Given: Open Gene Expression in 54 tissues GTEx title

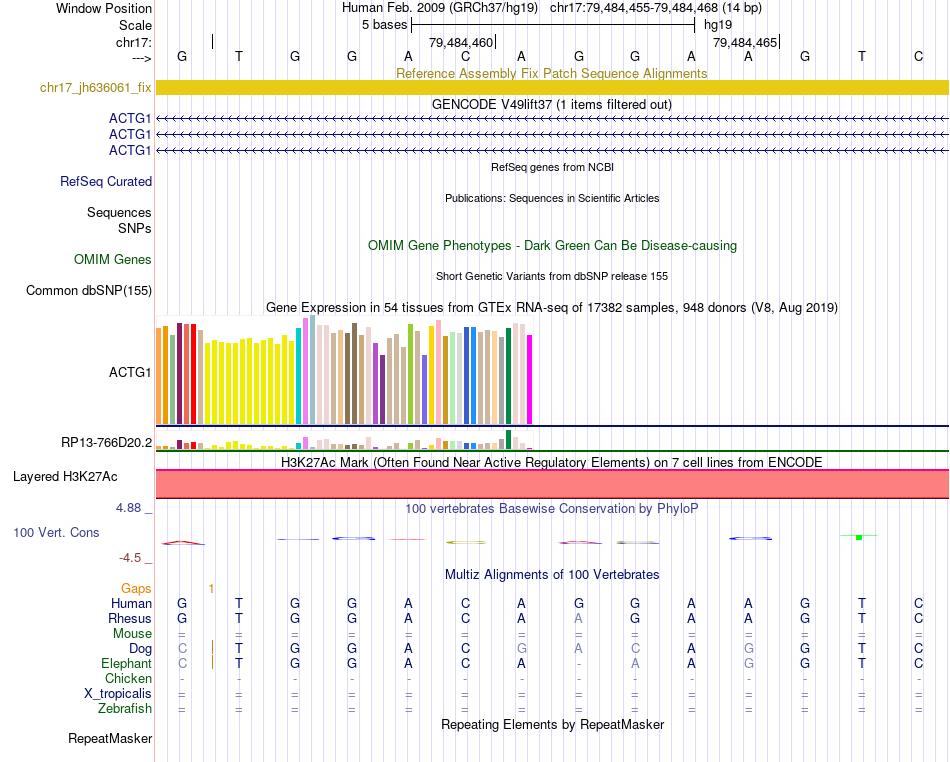Looking at the screenshot, I should 552,307.
